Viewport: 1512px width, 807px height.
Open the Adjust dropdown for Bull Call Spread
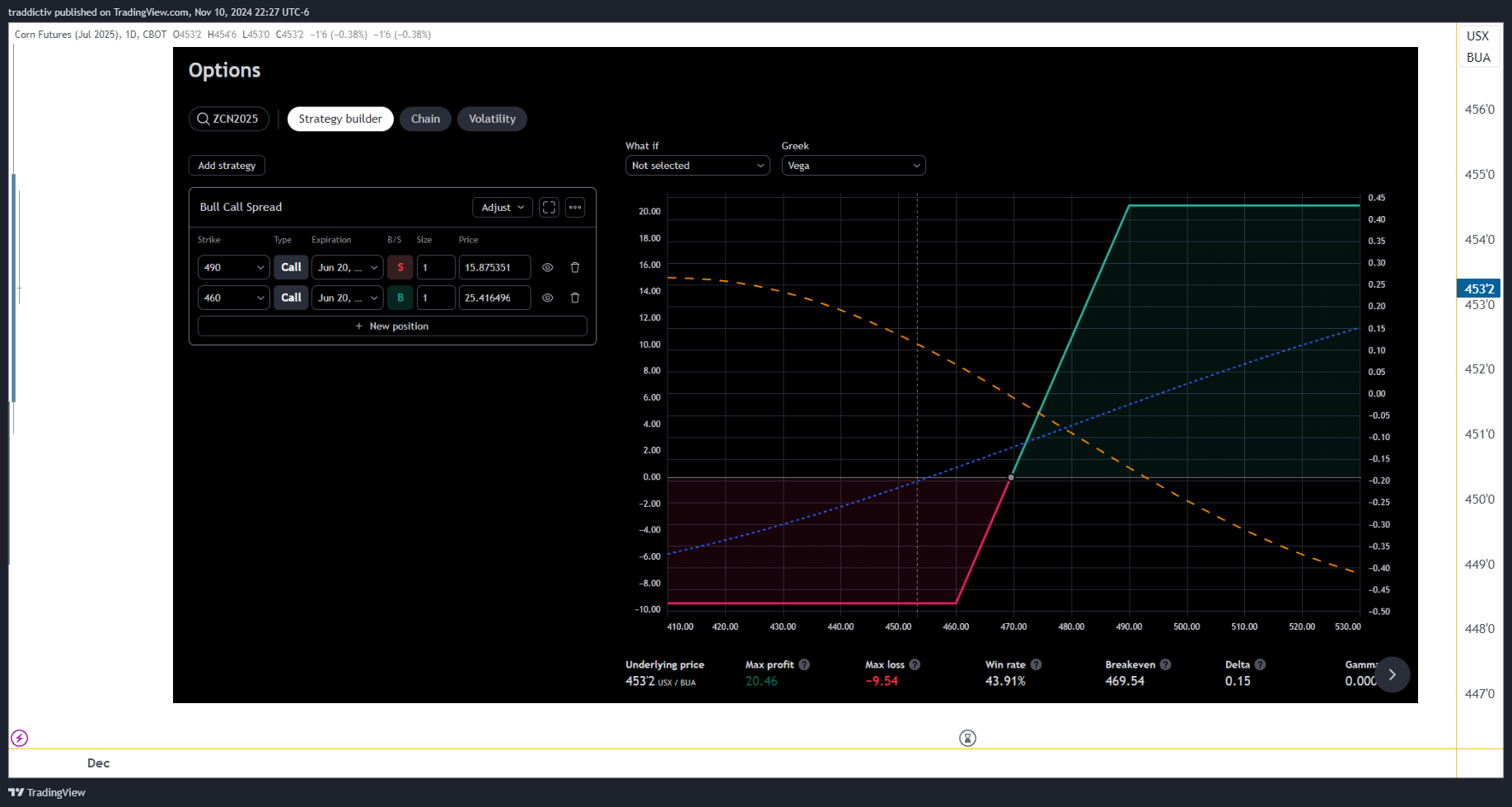pos(503,208)
